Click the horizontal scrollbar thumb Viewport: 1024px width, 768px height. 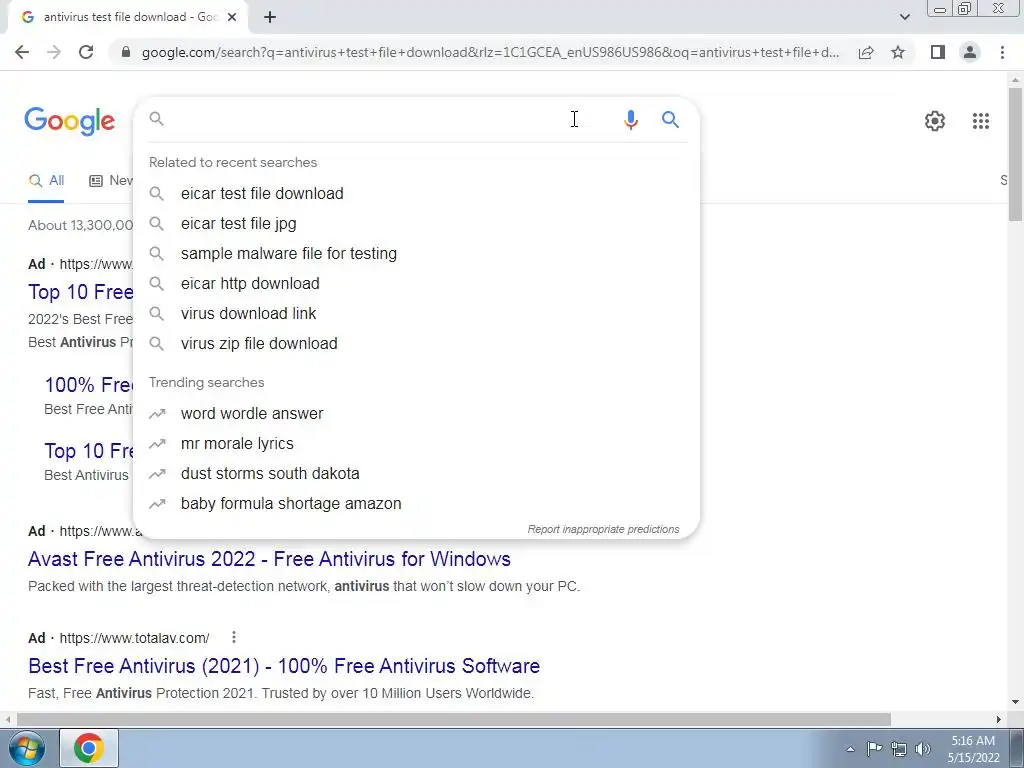[x=453, y=719]
